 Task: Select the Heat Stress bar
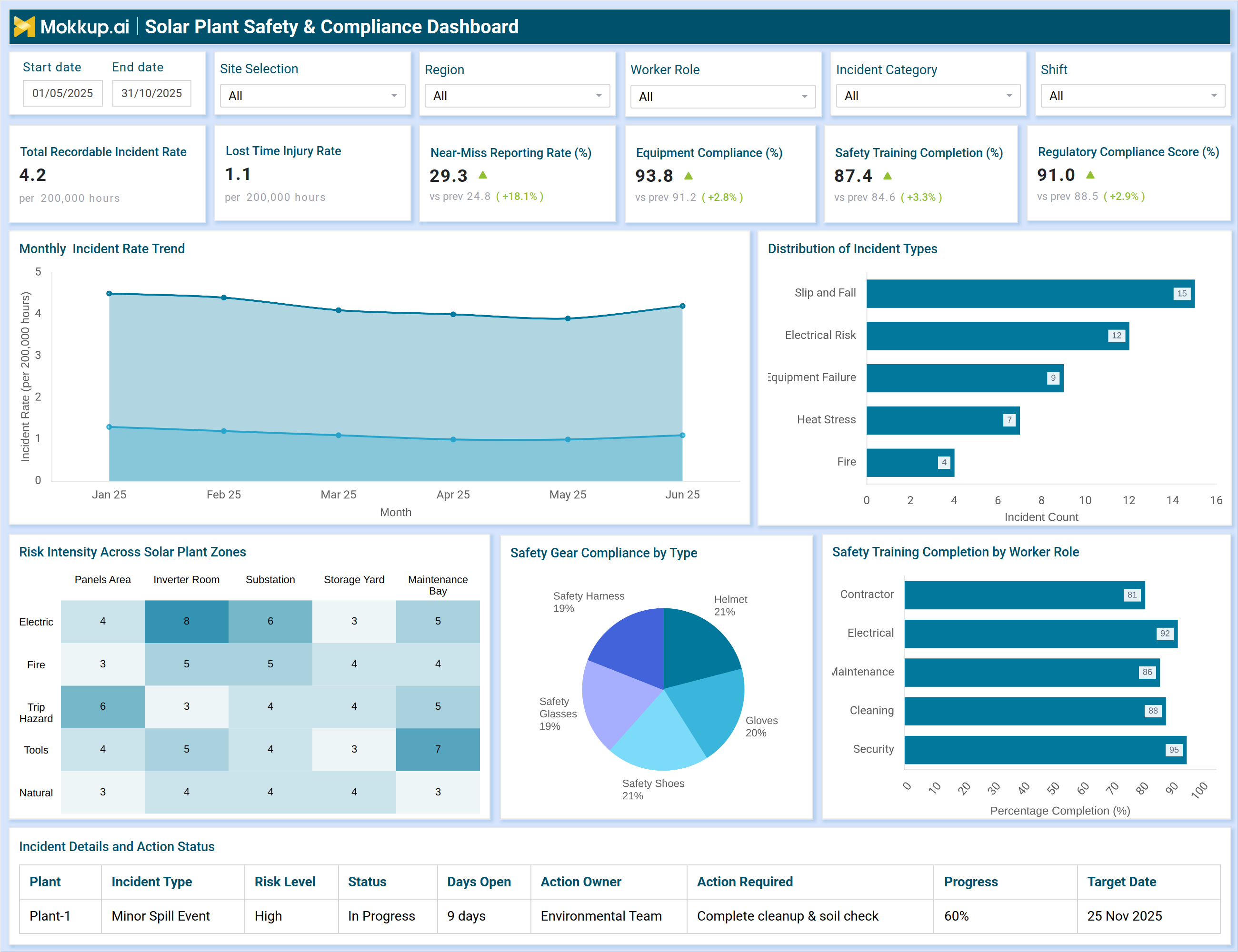tap(943, 420)
